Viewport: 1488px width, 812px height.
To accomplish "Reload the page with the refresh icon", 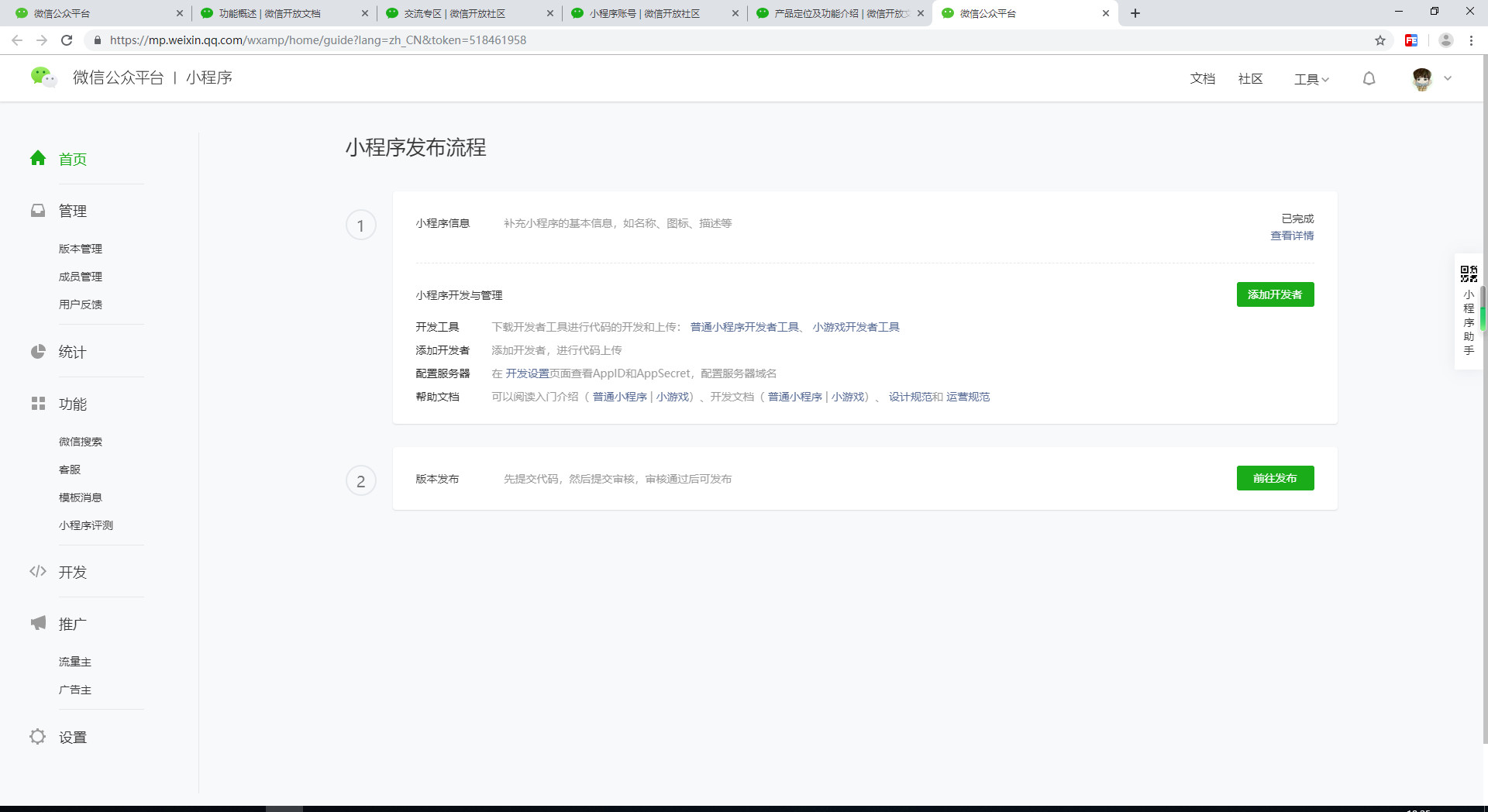I will [67, 40].
